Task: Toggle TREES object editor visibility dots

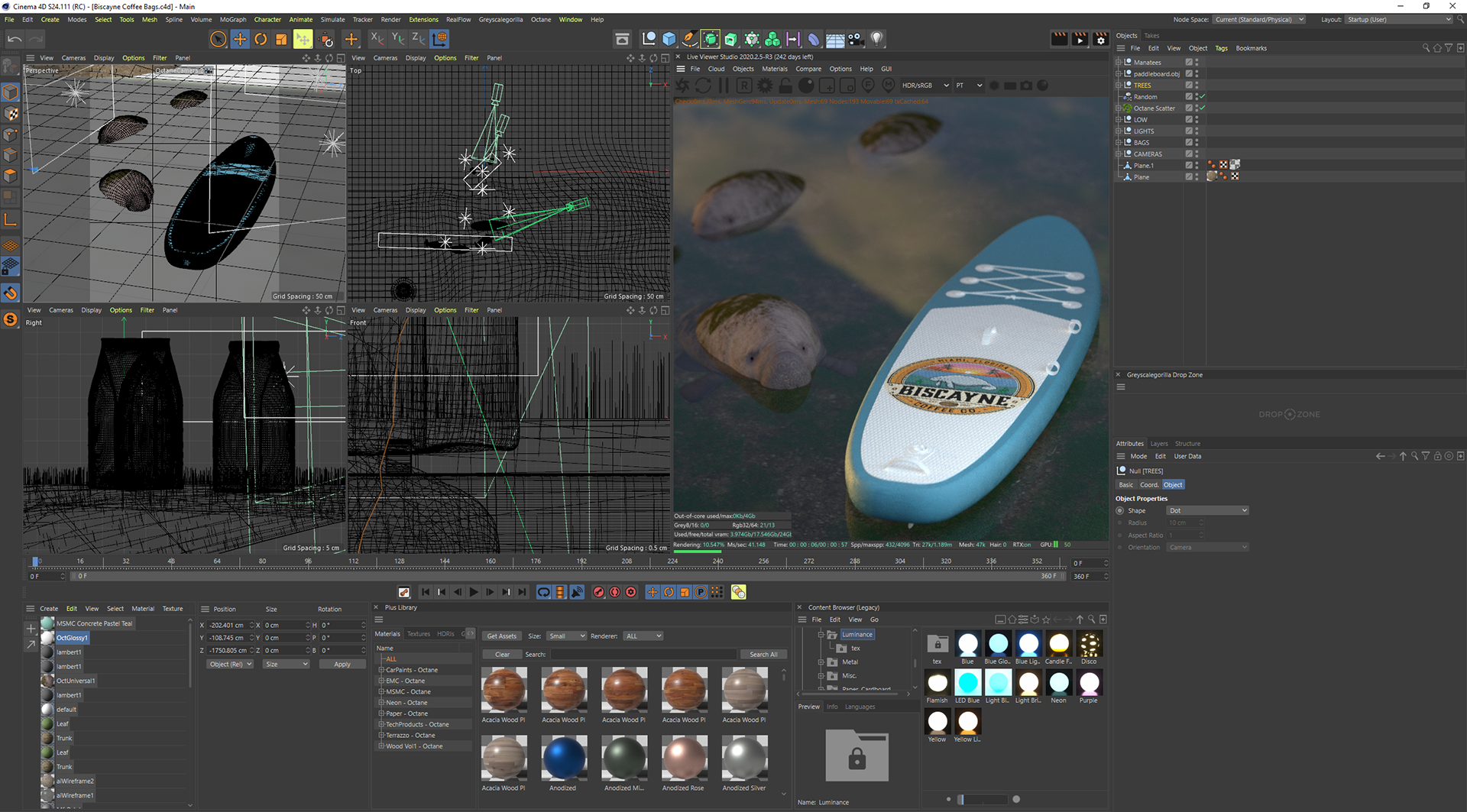Action: pyautogui.click(x=1197, y=86)
